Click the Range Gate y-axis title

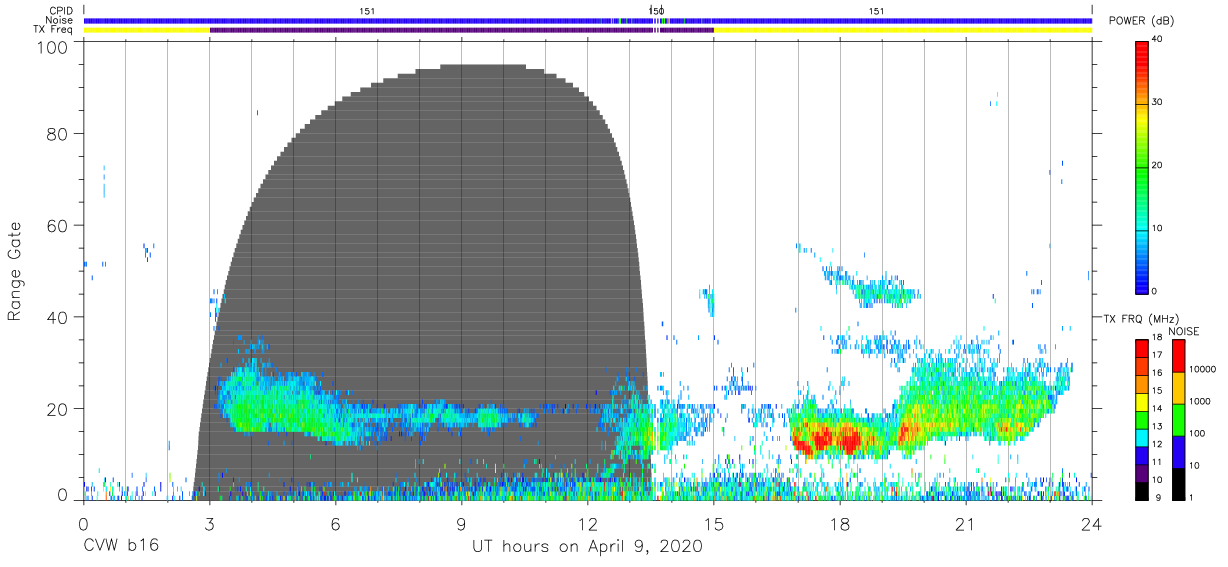click(x=15, y=271)
